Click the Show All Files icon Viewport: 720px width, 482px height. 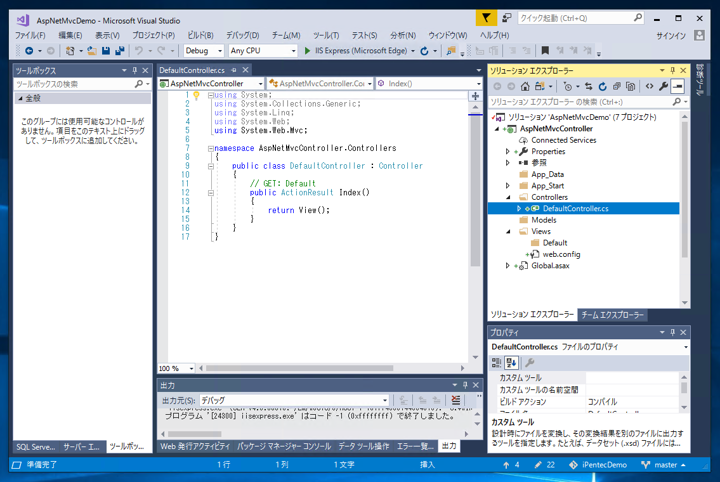(x=630, y=86)
